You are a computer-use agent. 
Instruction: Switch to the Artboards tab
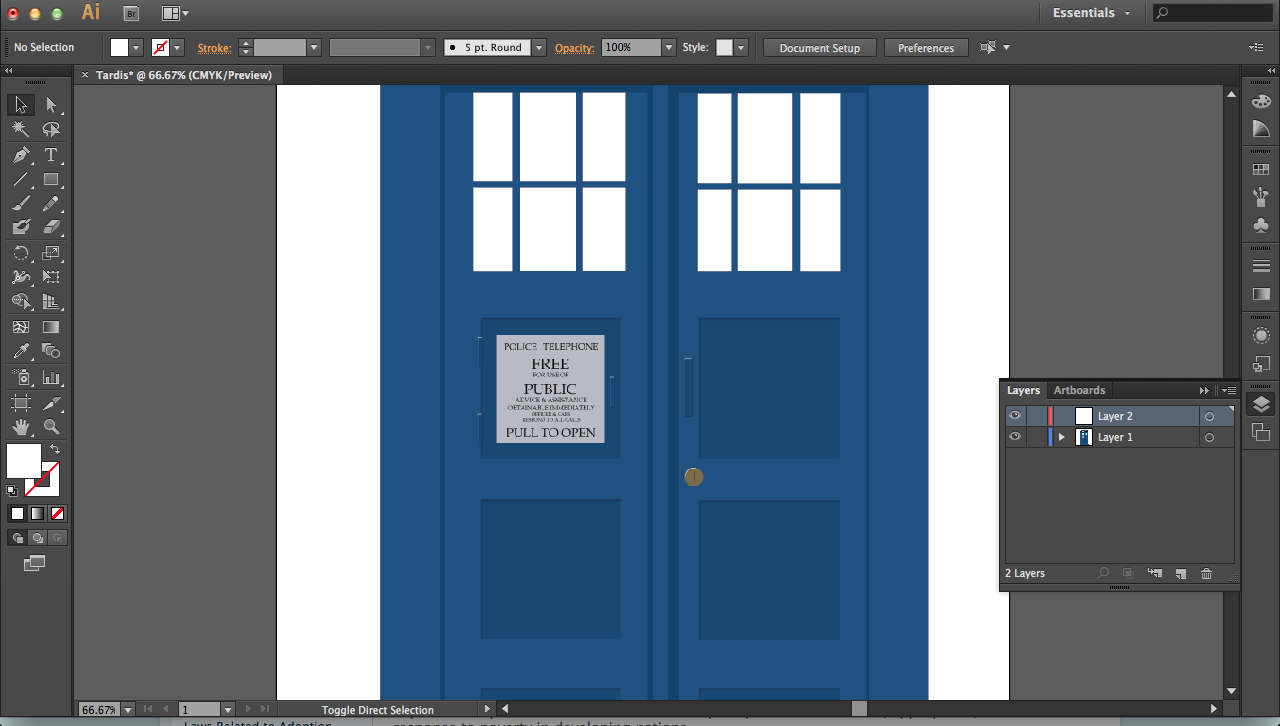coord(1079,390)
